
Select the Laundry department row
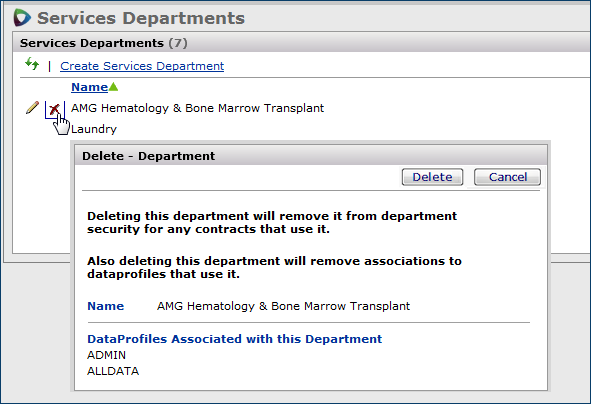coord(94,129)
